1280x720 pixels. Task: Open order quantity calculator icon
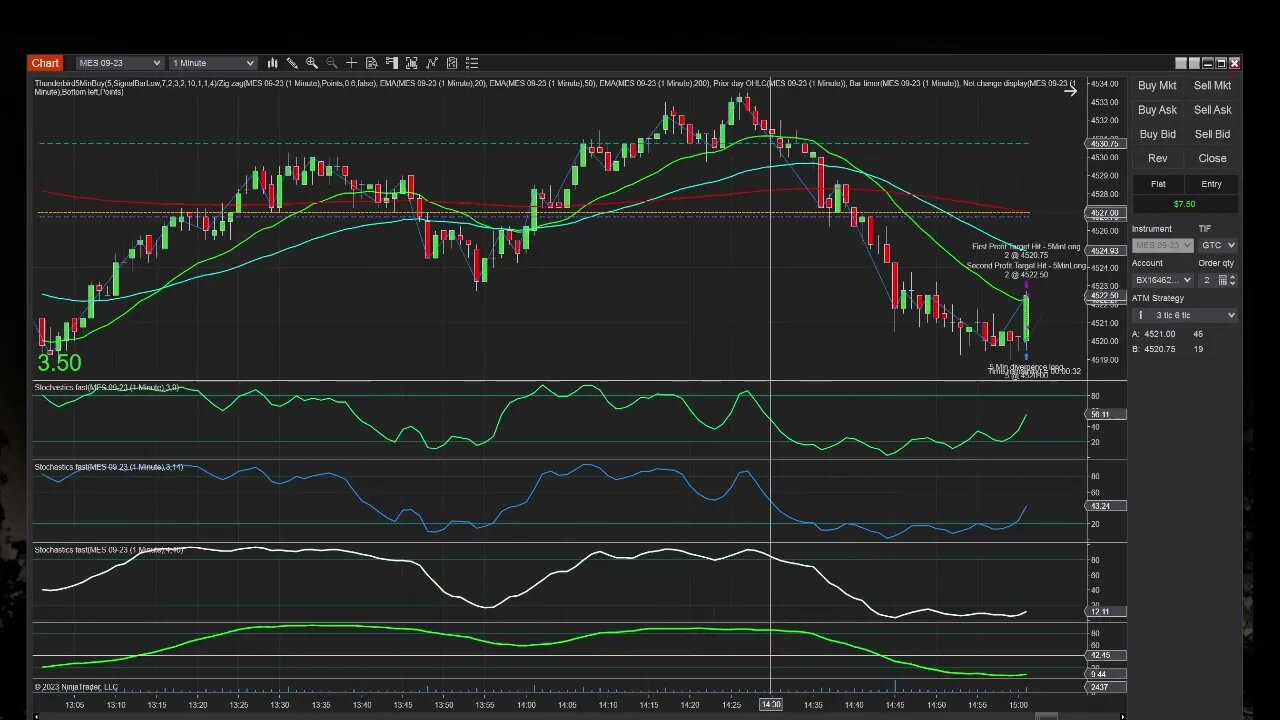tap(1222, 280)
